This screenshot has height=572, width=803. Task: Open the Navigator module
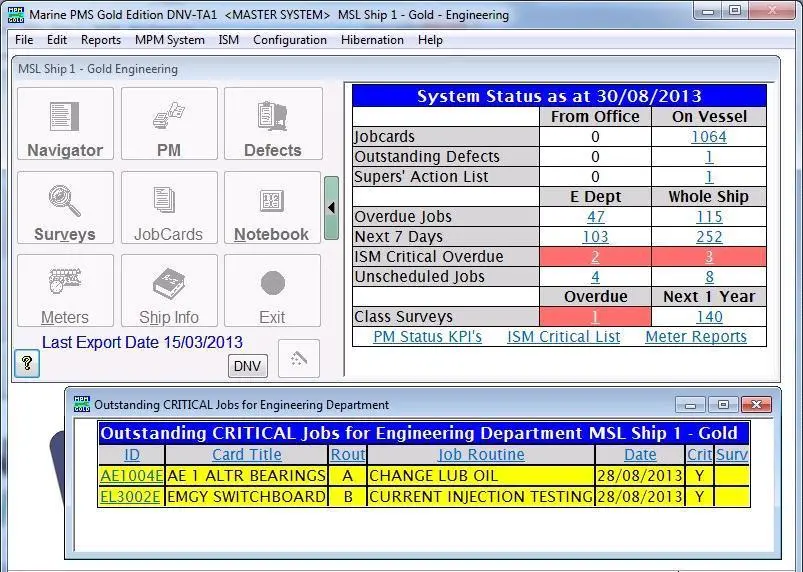(x=65, y=123)
